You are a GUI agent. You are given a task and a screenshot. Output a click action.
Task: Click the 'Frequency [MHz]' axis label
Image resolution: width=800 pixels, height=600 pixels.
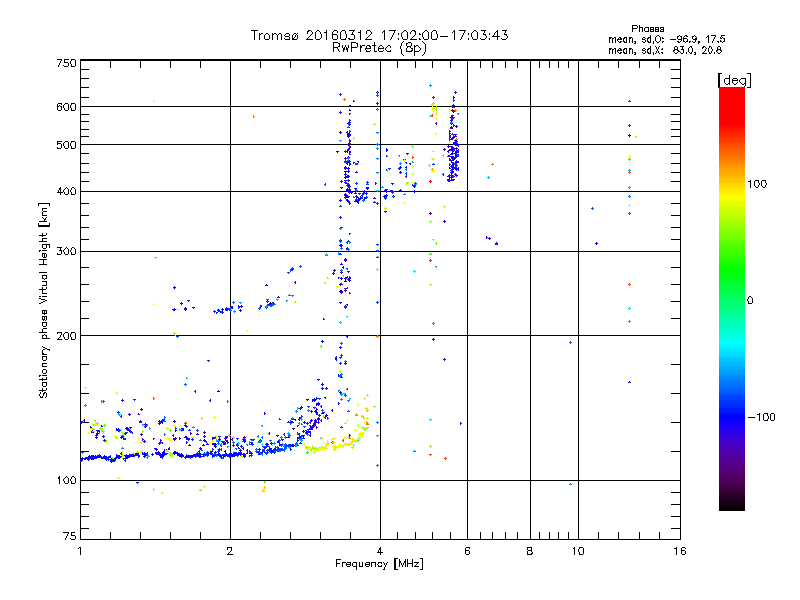click(x=379, y=564)
